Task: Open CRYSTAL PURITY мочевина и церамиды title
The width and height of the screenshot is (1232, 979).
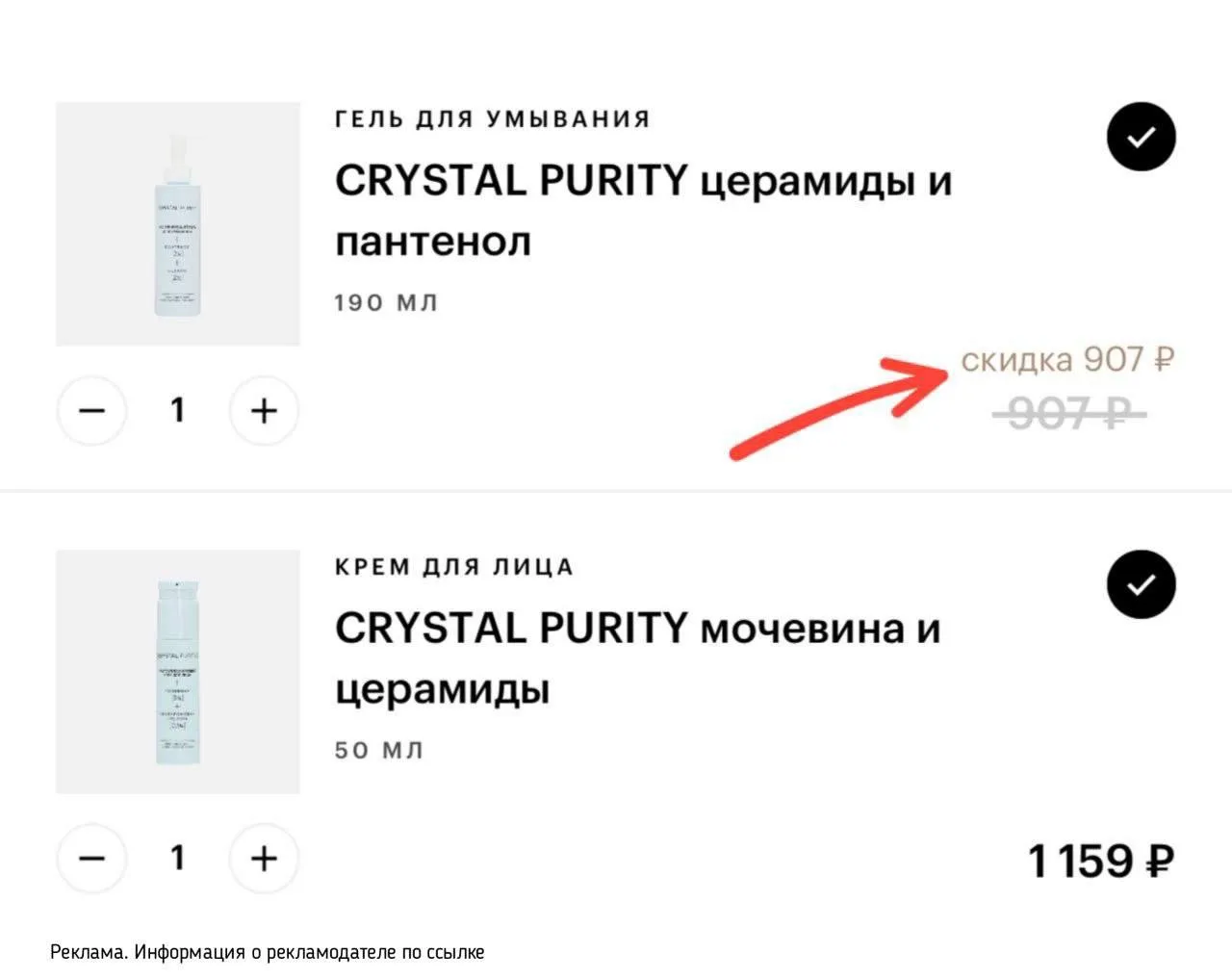Action: pos(637,658)
